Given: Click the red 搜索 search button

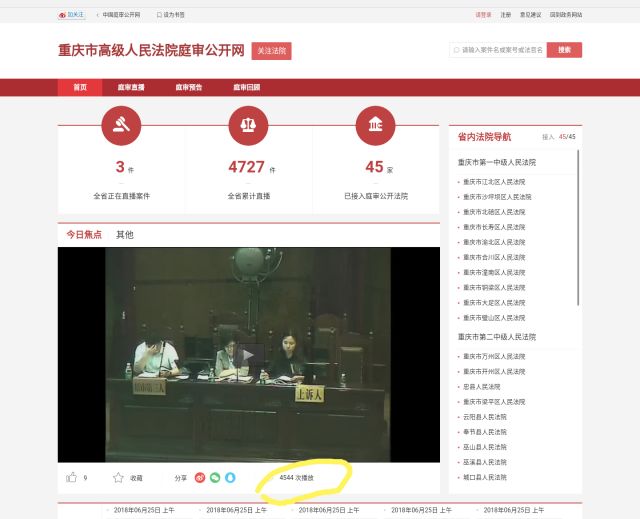Looking at the screenshot, I should 564,50.
